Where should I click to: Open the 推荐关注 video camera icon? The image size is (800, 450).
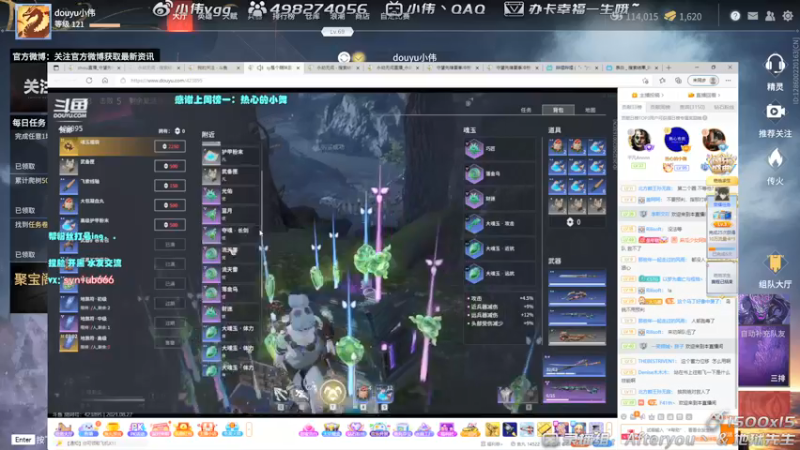click(775, 112)
